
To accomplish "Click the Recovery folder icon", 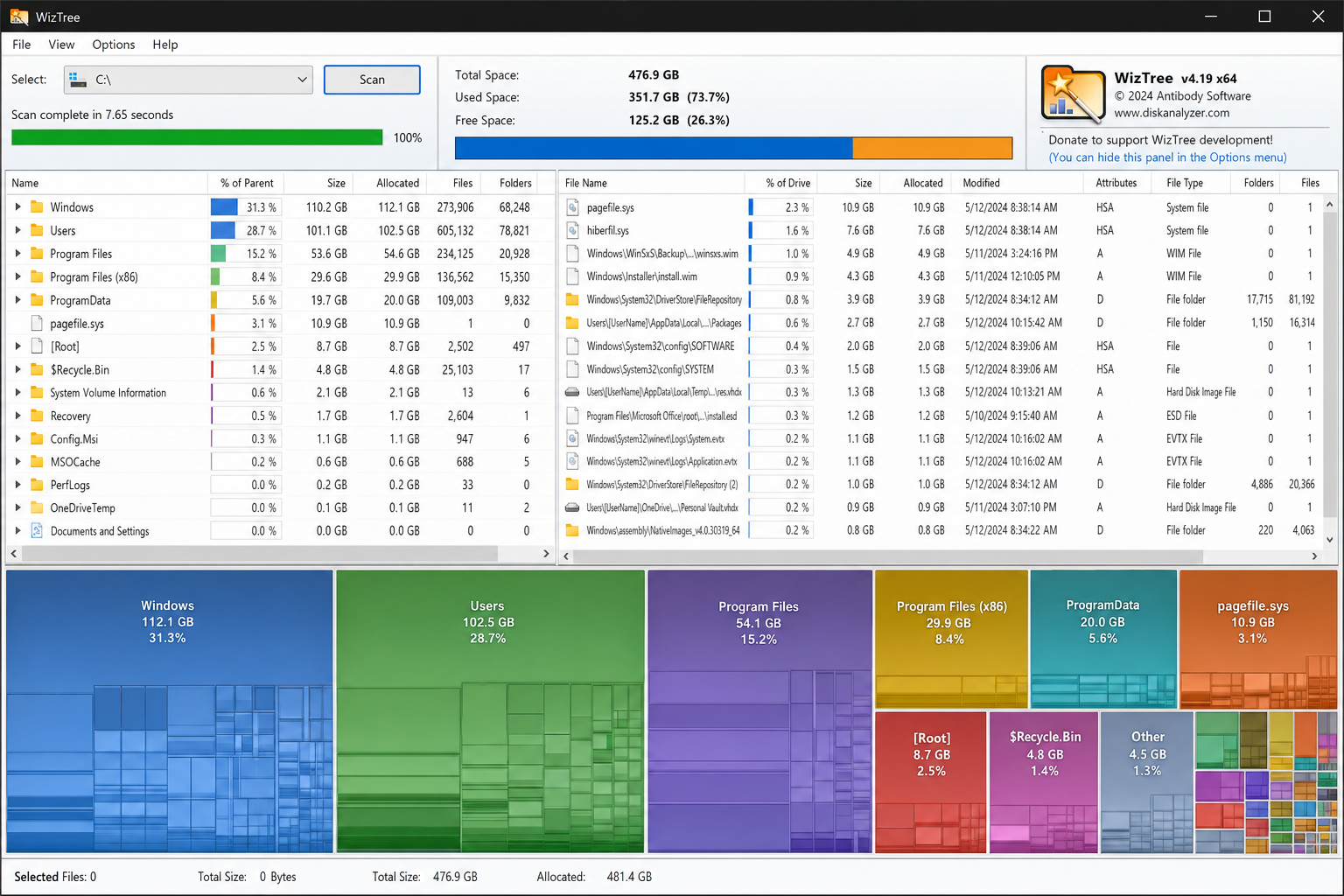I will tap(37, 416).
